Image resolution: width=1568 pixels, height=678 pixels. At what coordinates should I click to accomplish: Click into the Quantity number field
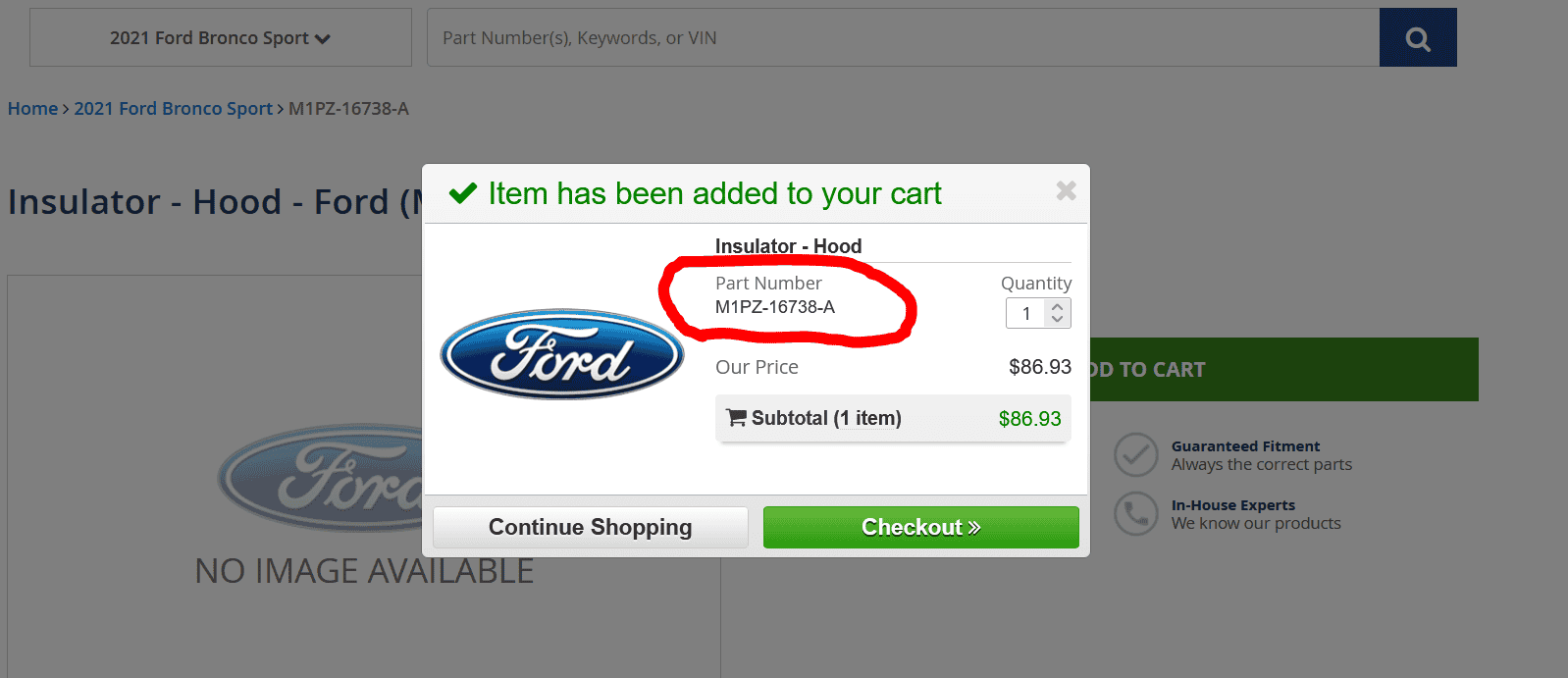click(x=1027, y=314)
